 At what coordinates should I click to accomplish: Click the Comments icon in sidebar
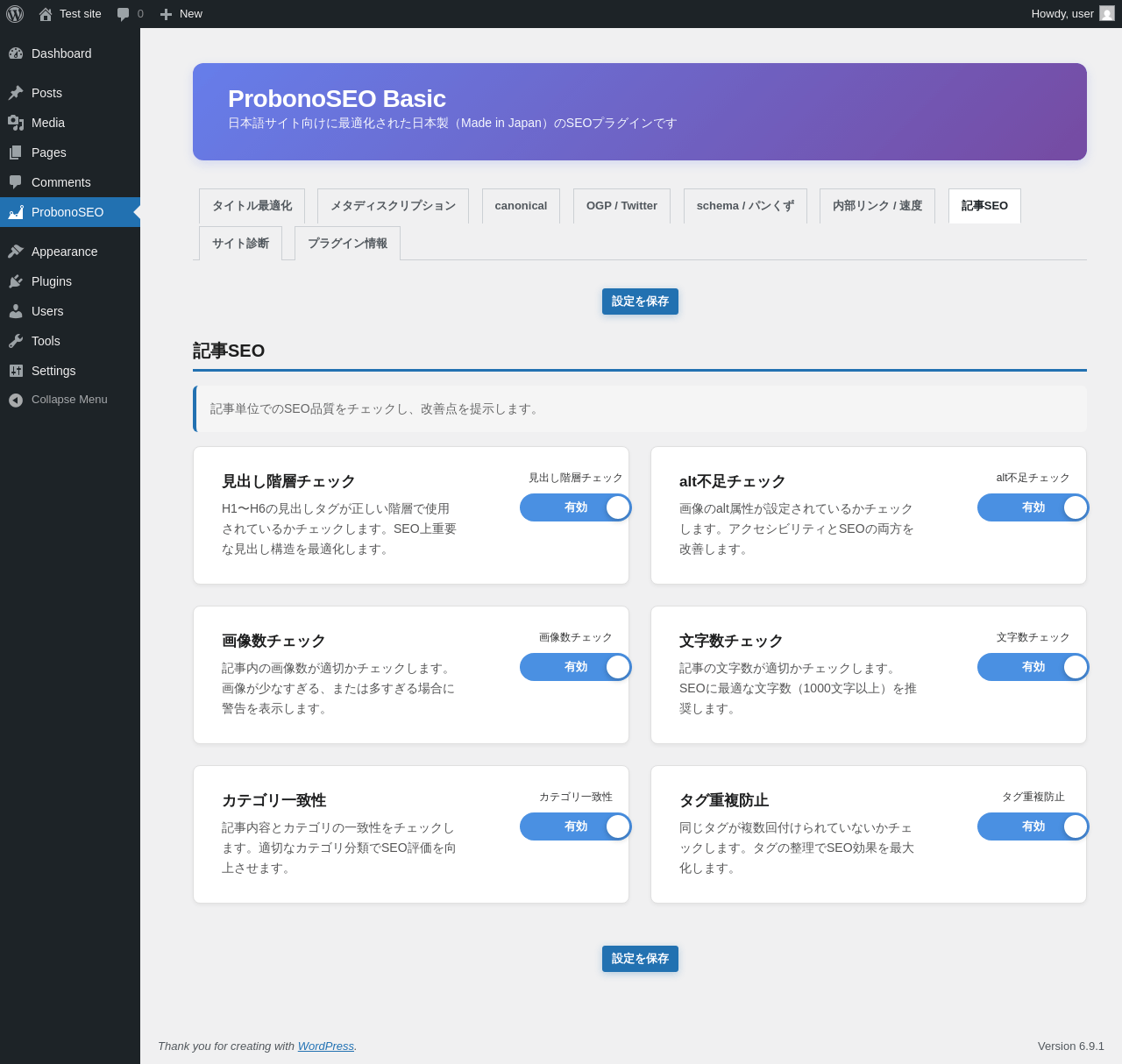tap(16, 182)
